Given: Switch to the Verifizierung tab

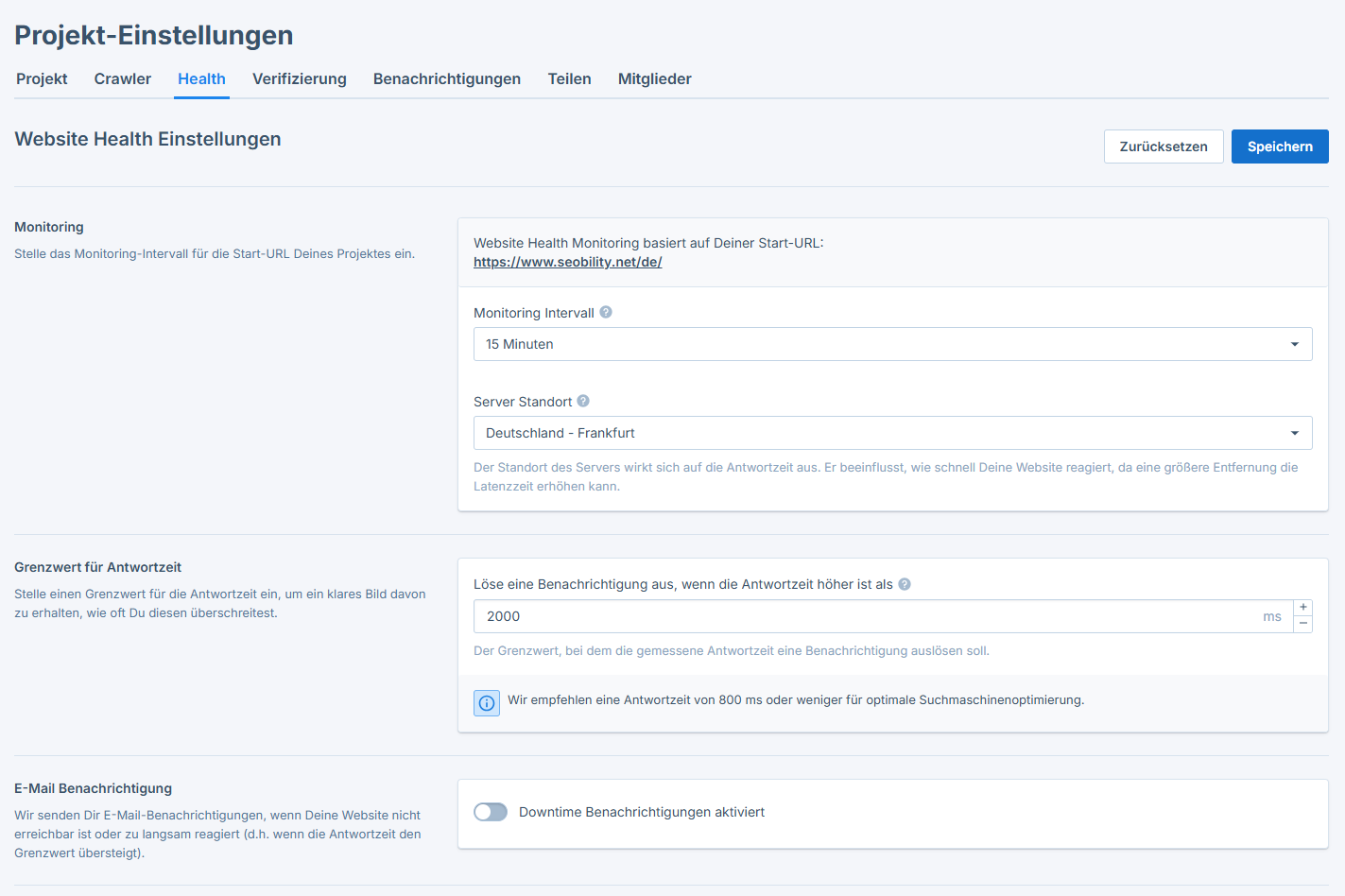Looking at the screenshot, I should click(x=299, y=79).
